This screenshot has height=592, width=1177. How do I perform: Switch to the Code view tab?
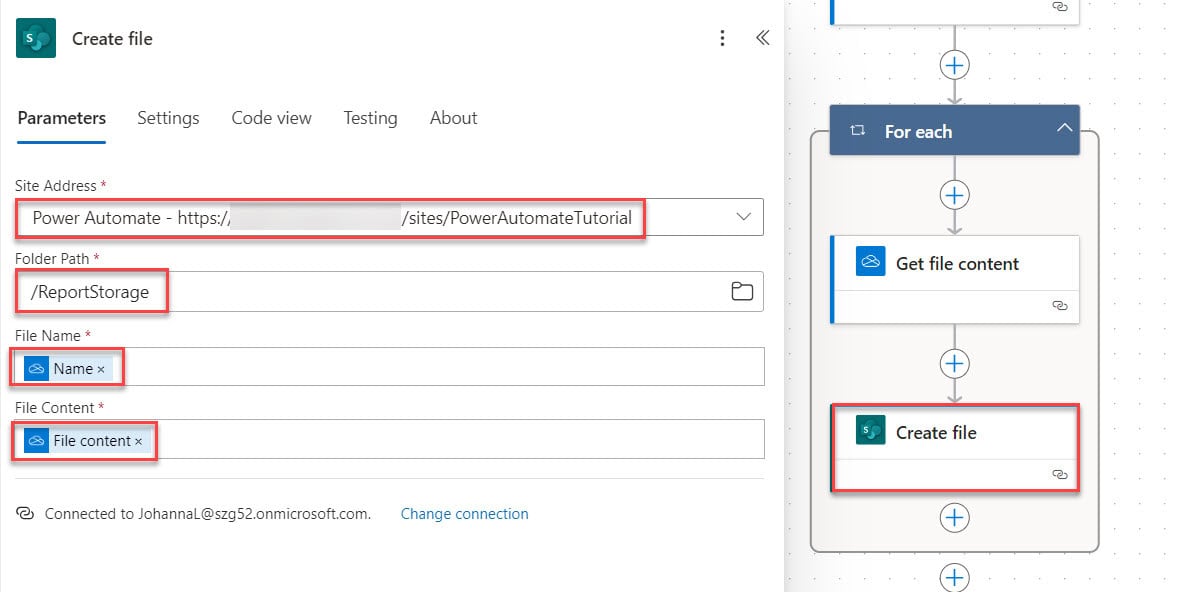(271, 118)
